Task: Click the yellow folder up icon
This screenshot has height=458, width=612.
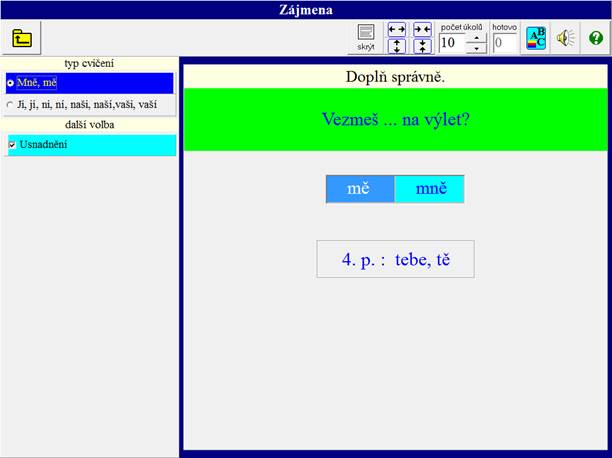Action: click(x=21, y=38)
